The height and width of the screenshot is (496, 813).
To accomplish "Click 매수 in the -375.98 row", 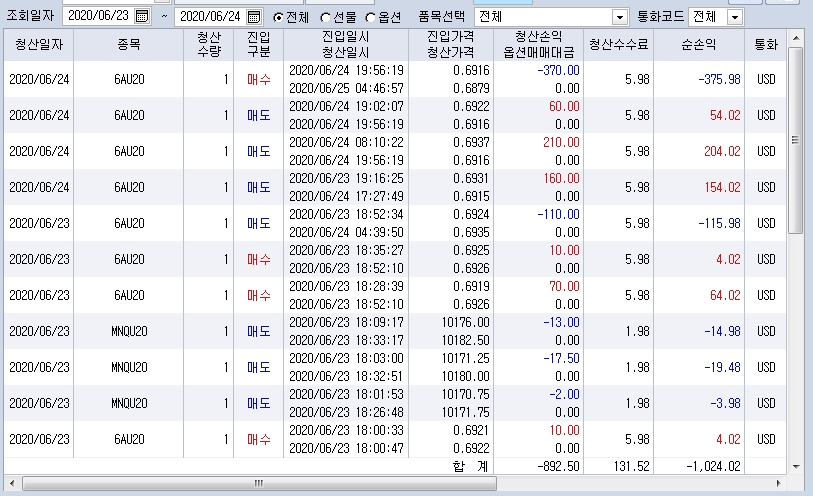I will tap(258, 79).
